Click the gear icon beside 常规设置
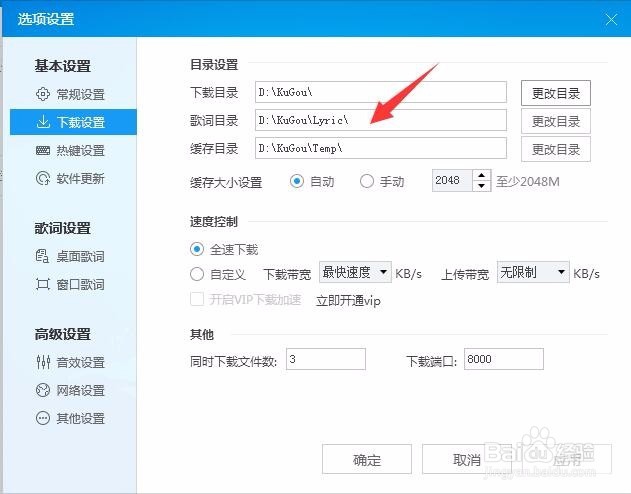 coord(43,94)
